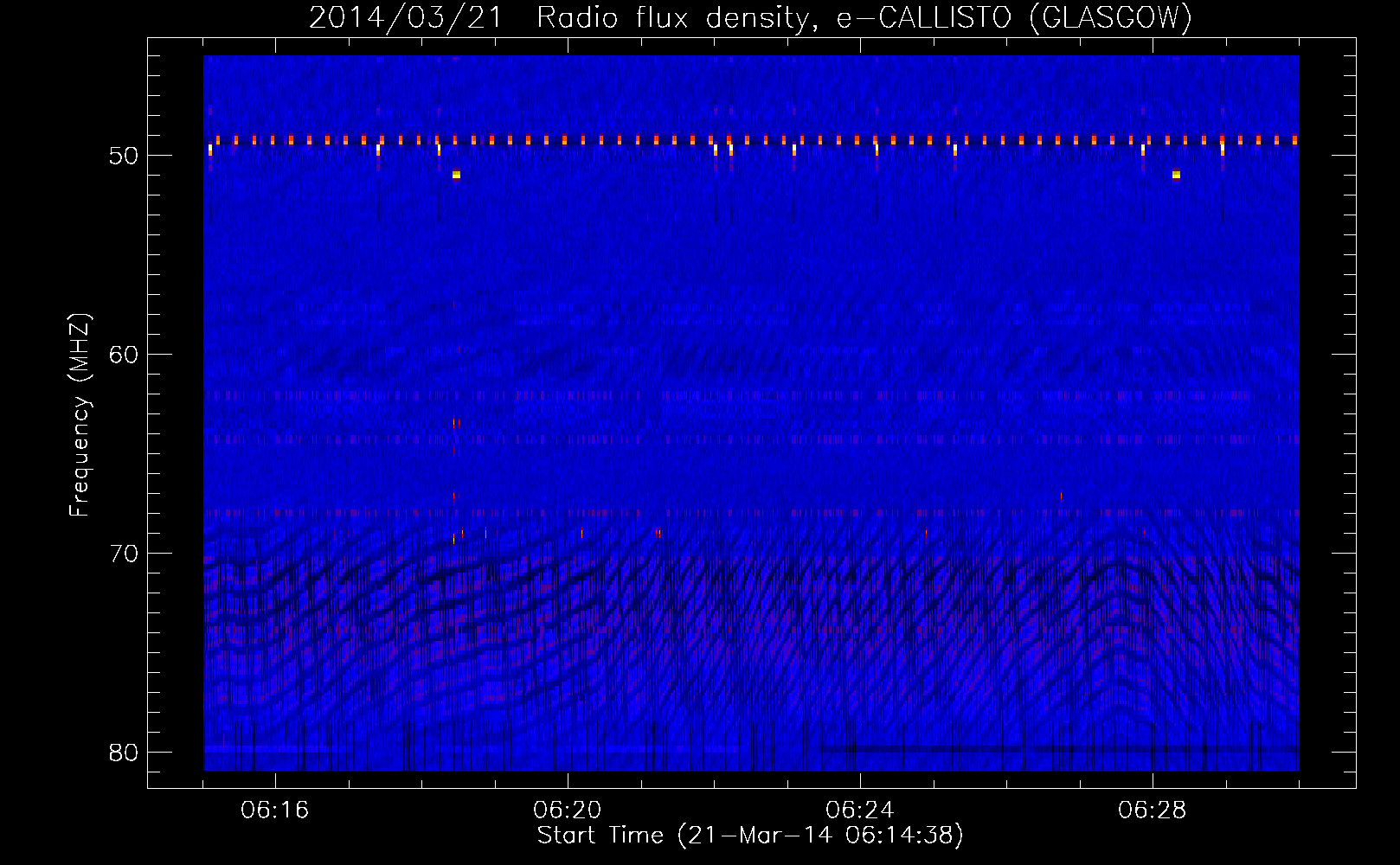Click the 06:16 time tick label

275,810
